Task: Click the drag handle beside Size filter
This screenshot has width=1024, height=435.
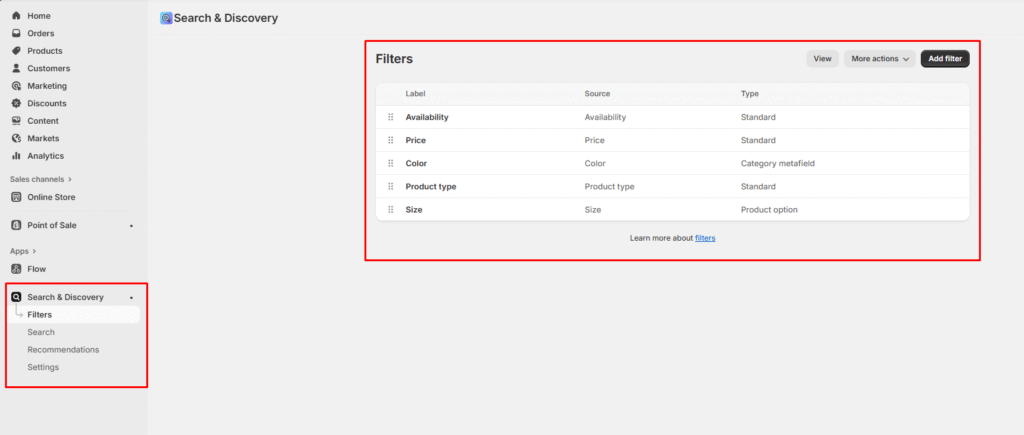Action: click(x=391, y=209)
